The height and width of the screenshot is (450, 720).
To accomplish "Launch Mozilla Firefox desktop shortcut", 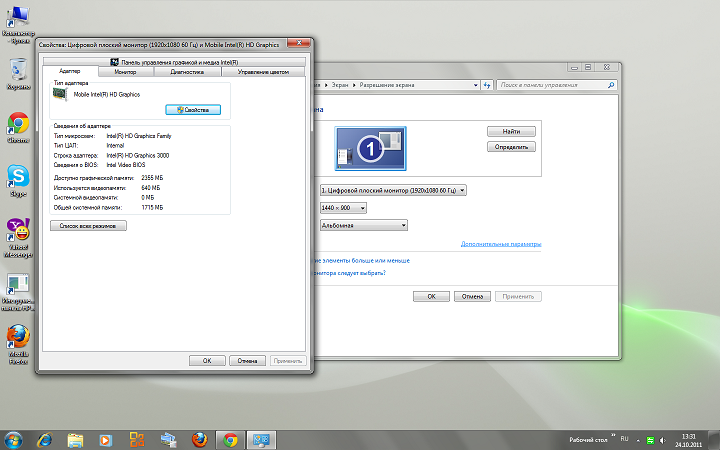I will click(x=18, y=344).
